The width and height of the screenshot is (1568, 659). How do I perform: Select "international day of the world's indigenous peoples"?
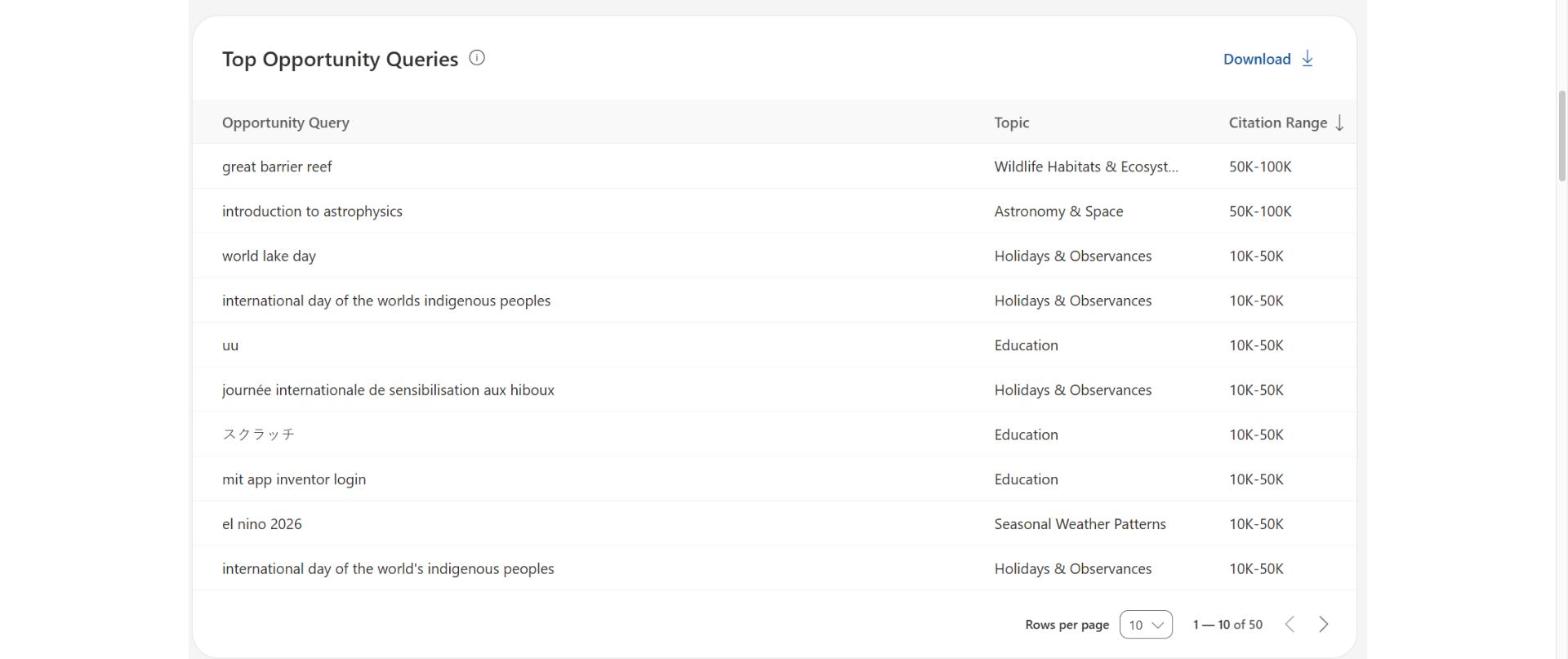(388, 568)
